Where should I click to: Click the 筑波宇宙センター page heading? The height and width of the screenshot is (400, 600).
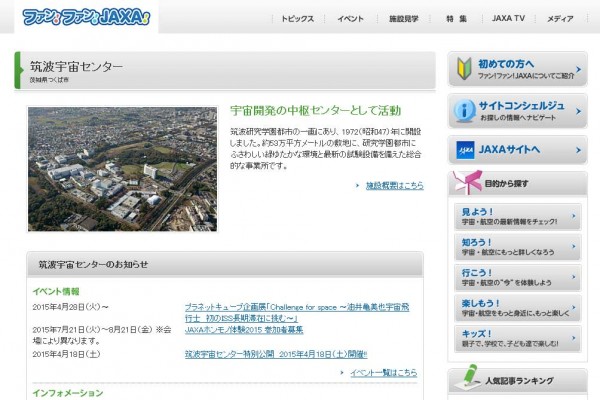pyautogui.click(x=77, y=67)
